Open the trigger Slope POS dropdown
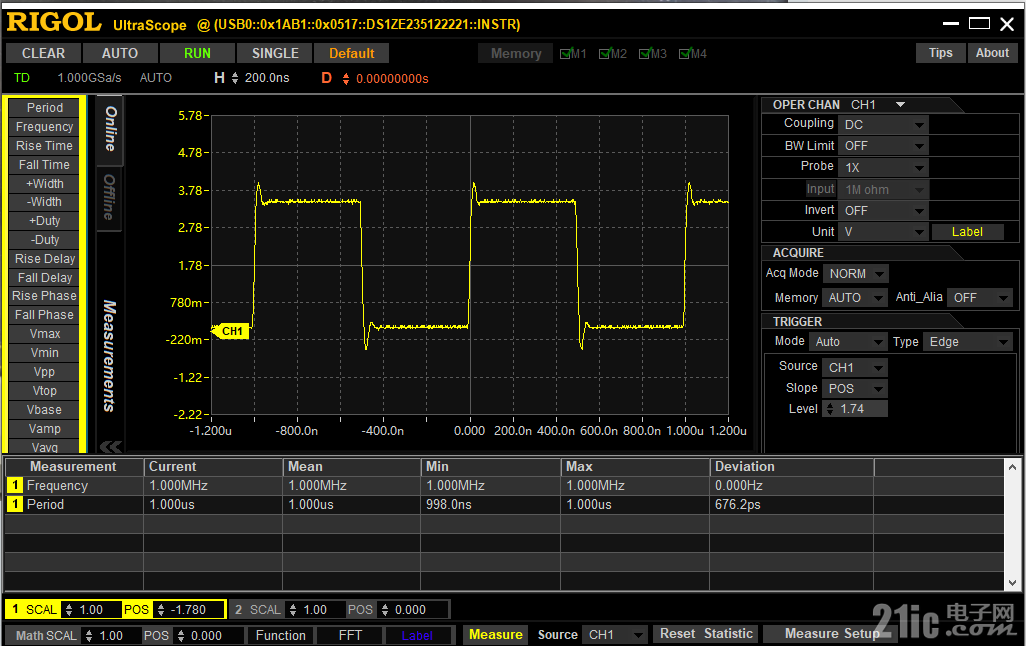 tap(855, 389)
